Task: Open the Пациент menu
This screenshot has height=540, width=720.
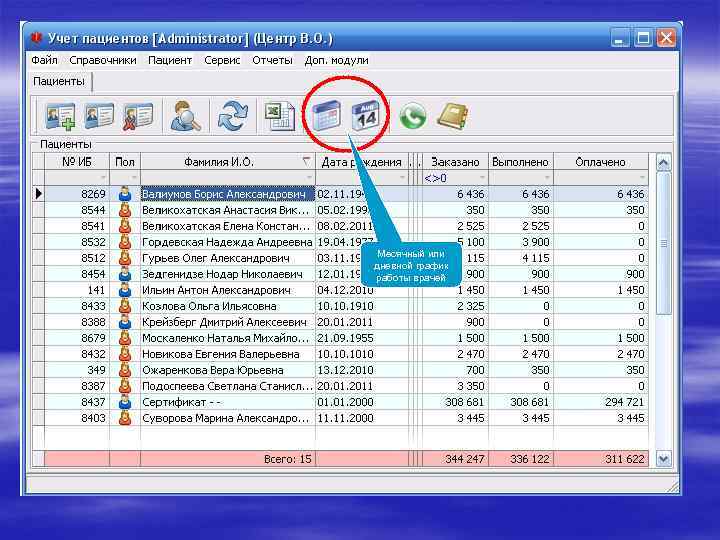Action: point(170,60)
